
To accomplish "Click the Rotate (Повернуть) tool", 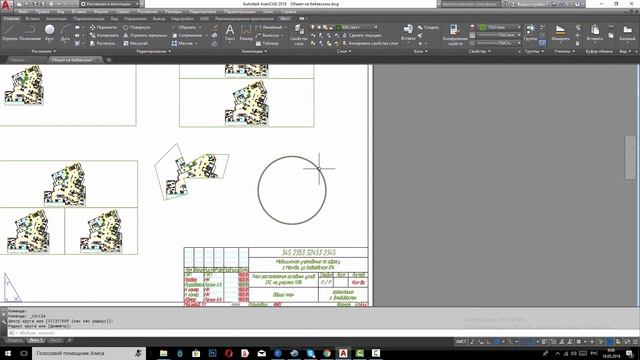I will pos(137,27).
